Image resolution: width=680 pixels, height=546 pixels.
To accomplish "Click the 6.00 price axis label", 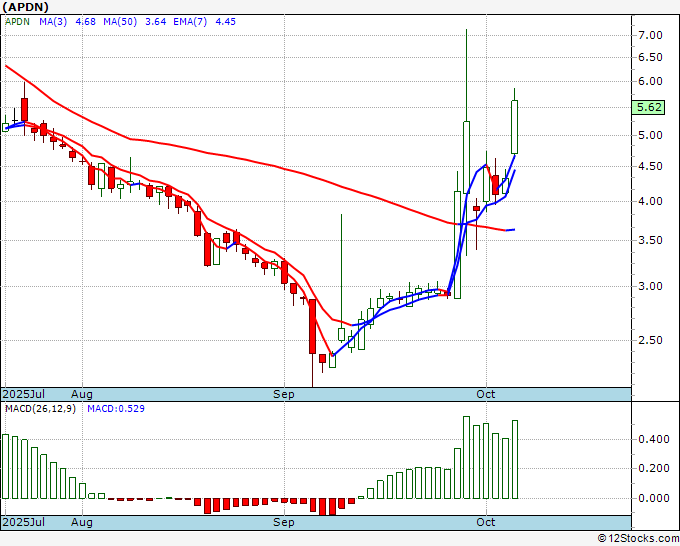I will coord(650,81).
